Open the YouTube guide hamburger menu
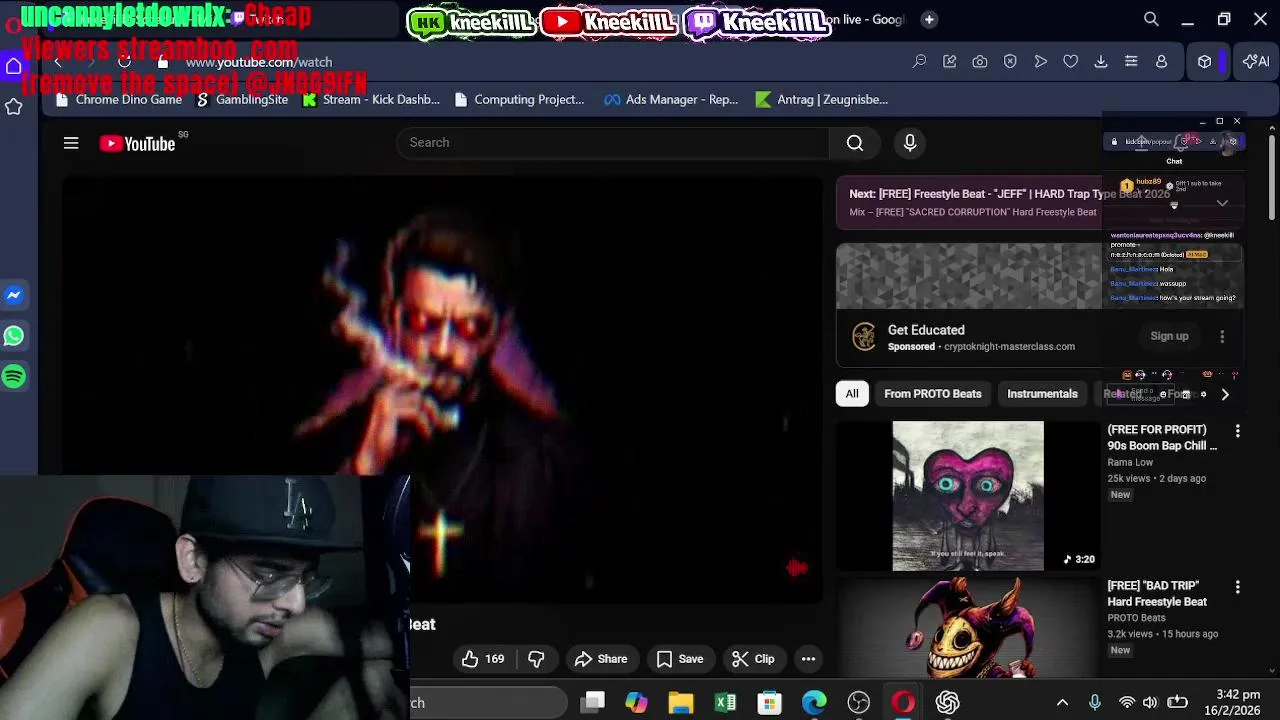Image resolution: width=1280 pixels, height=720 pixels. point(71,143)
